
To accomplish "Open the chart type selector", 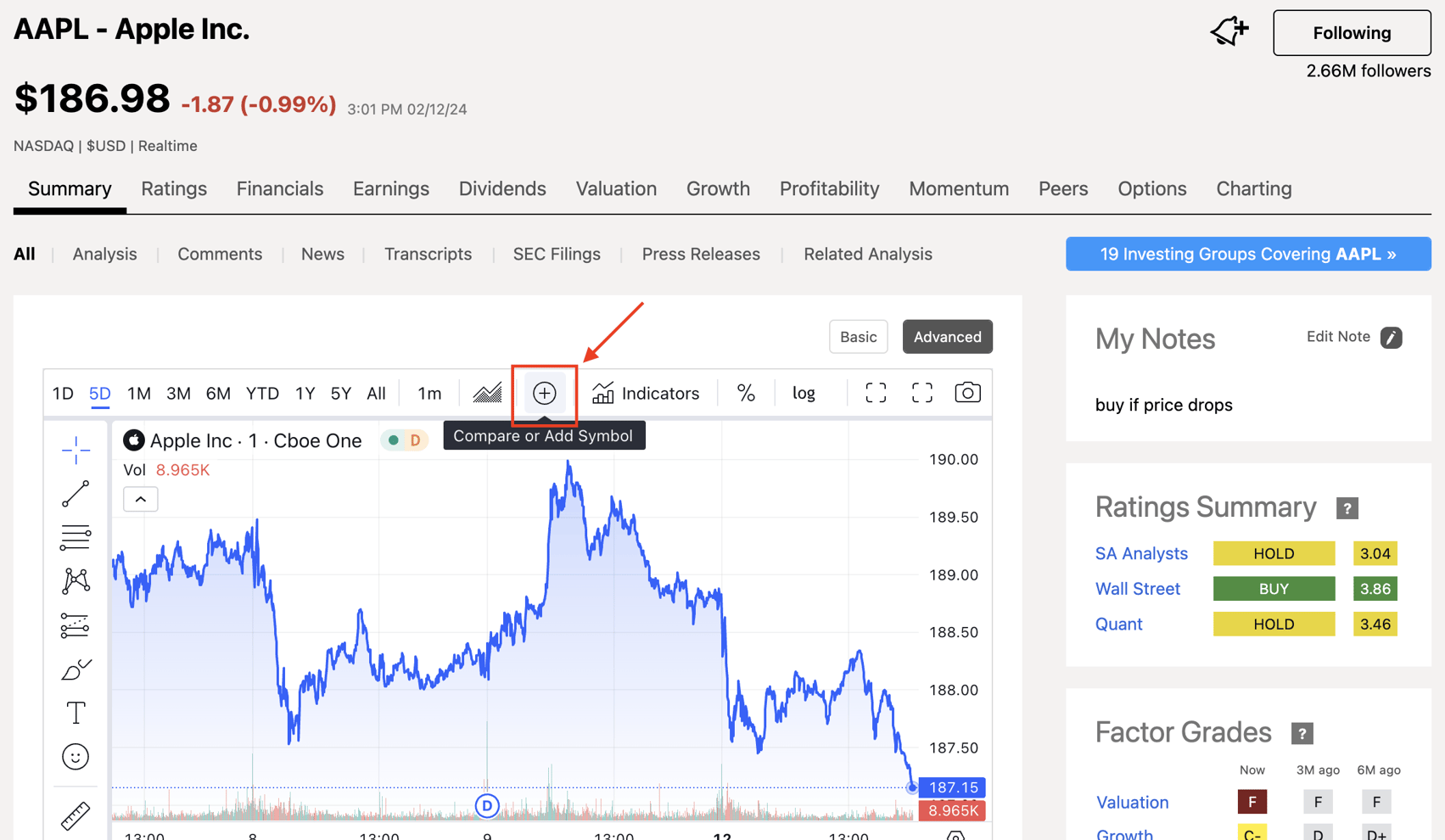I will (x=487, y=392).
